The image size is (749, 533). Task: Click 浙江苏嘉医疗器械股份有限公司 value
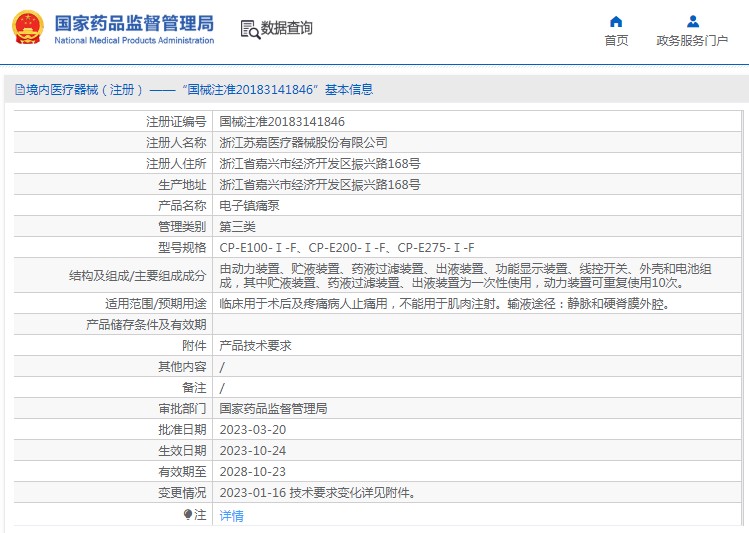tap(303, 143)
